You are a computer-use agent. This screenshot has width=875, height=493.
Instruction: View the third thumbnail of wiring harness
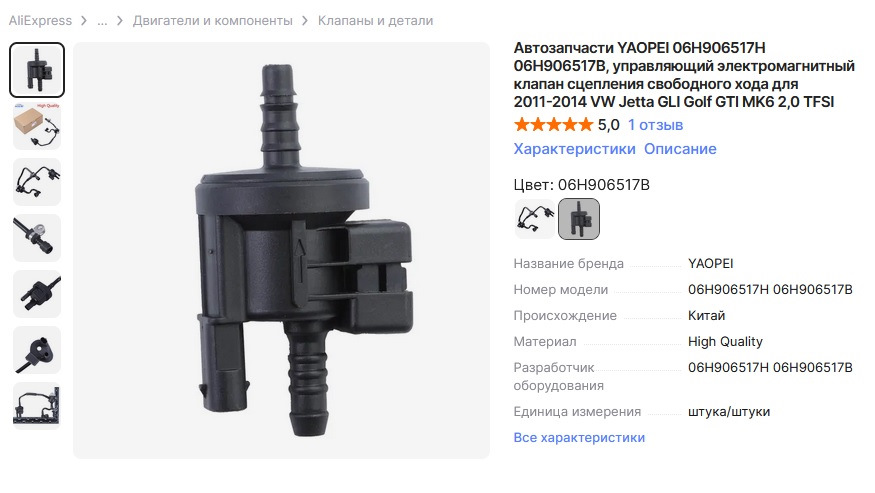[37, 182]
